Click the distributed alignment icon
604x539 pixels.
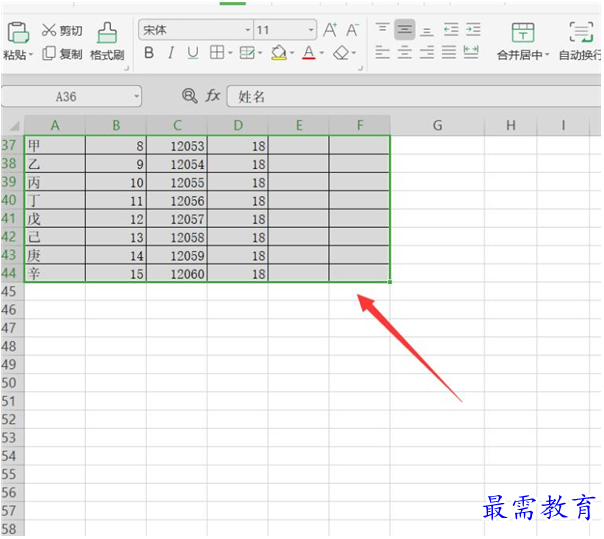471,52
